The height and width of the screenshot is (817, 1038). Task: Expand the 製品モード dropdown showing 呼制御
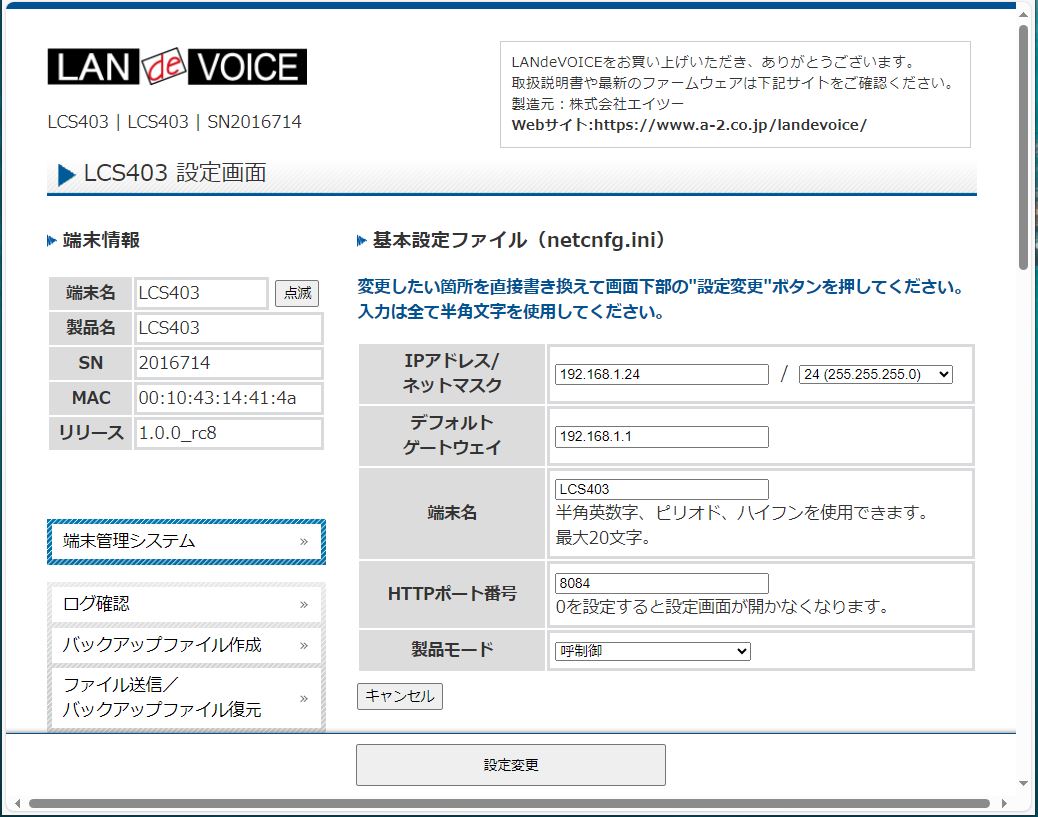point(652,651)
